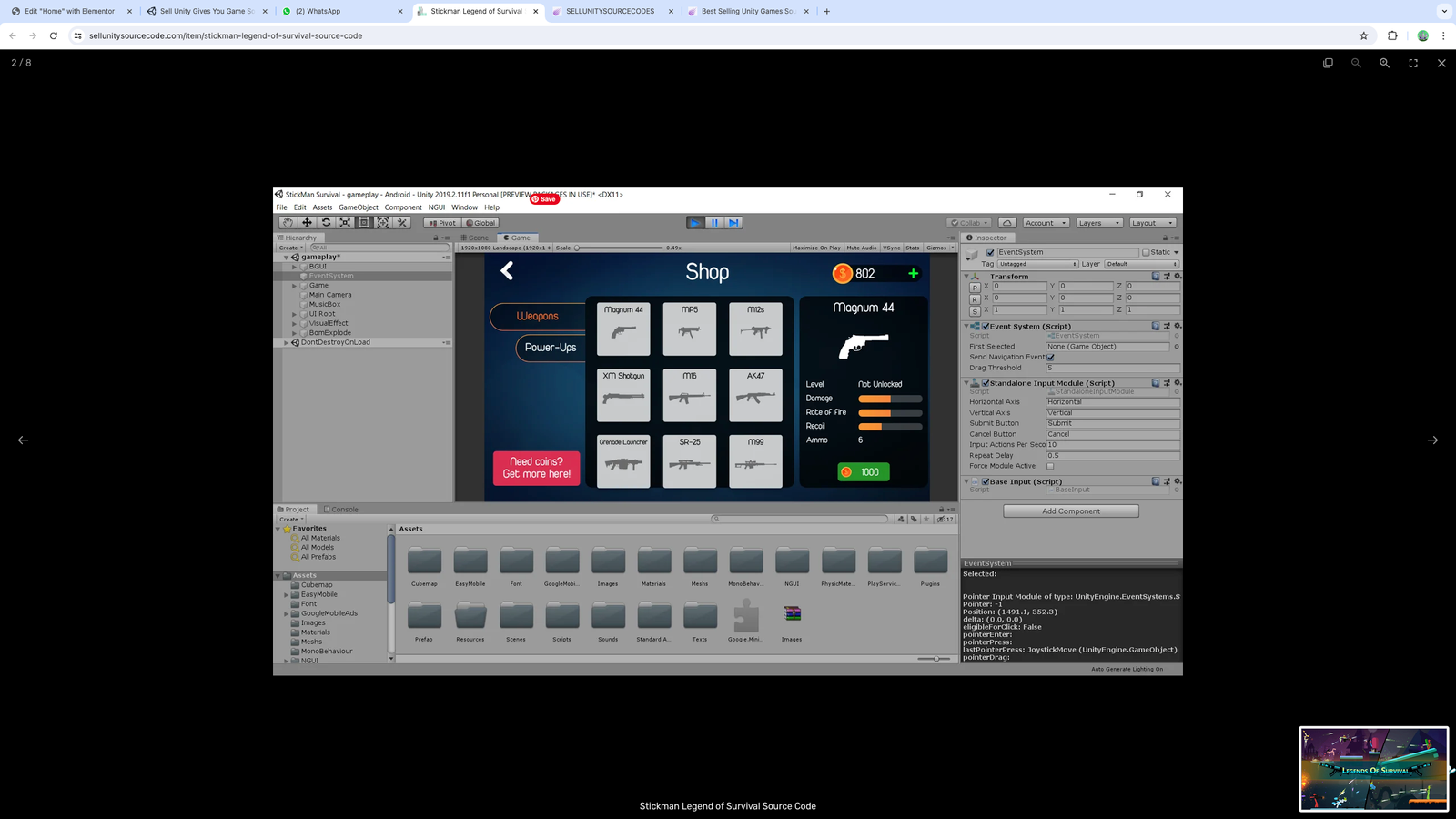
Task: Open the GameObject menu
Action: (359, 207)
